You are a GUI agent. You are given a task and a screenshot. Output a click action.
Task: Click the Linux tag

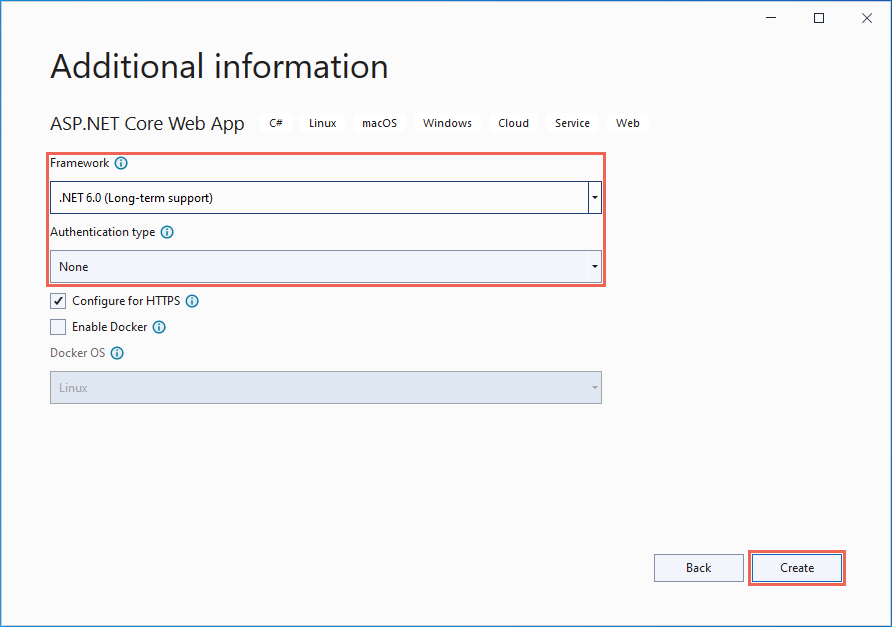point(323,123)
